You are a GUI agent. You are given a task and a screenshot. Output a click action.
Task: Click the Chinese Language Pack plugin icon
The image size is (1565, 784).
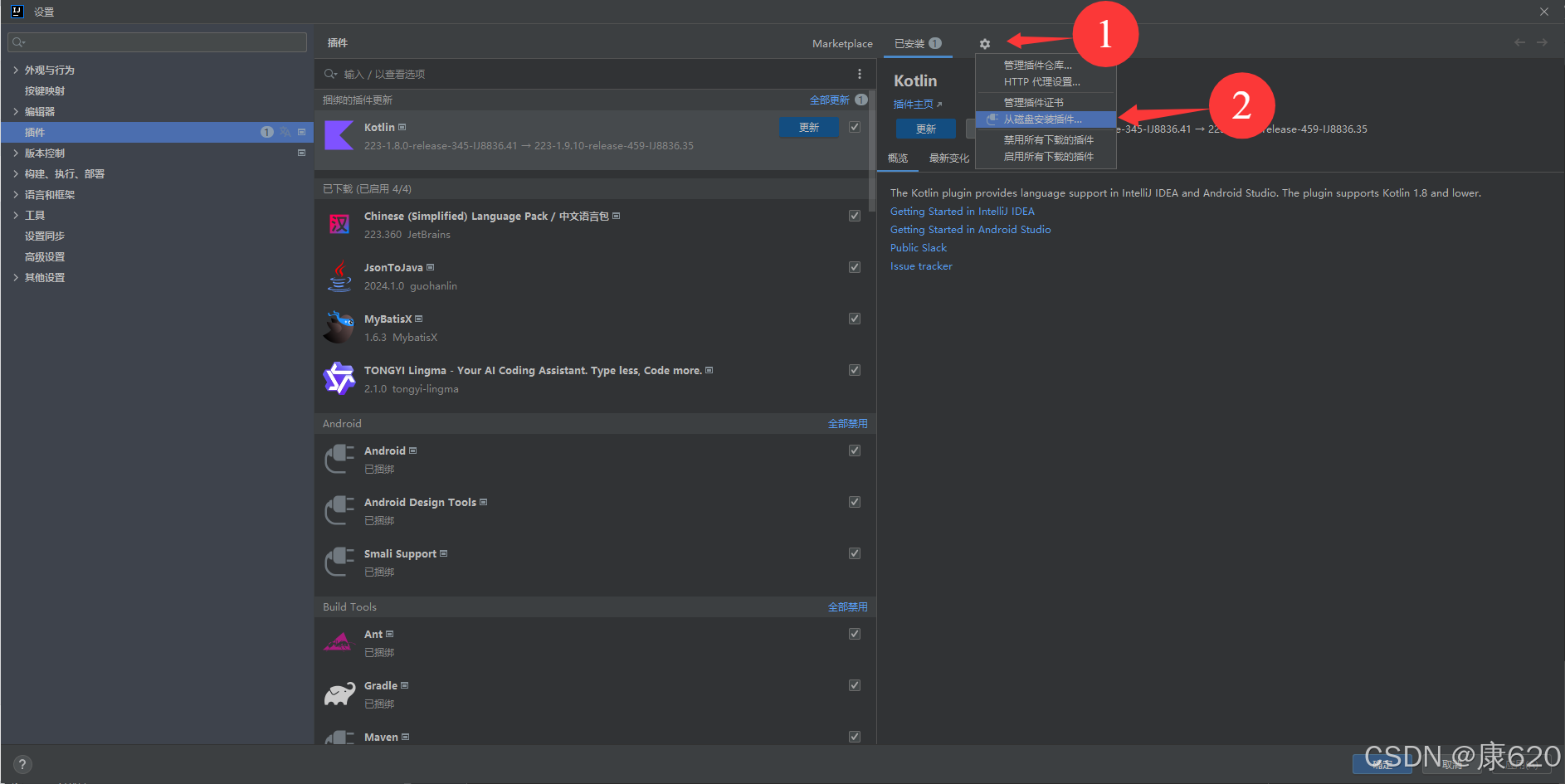pyautogui.click(x=339, y=224)
